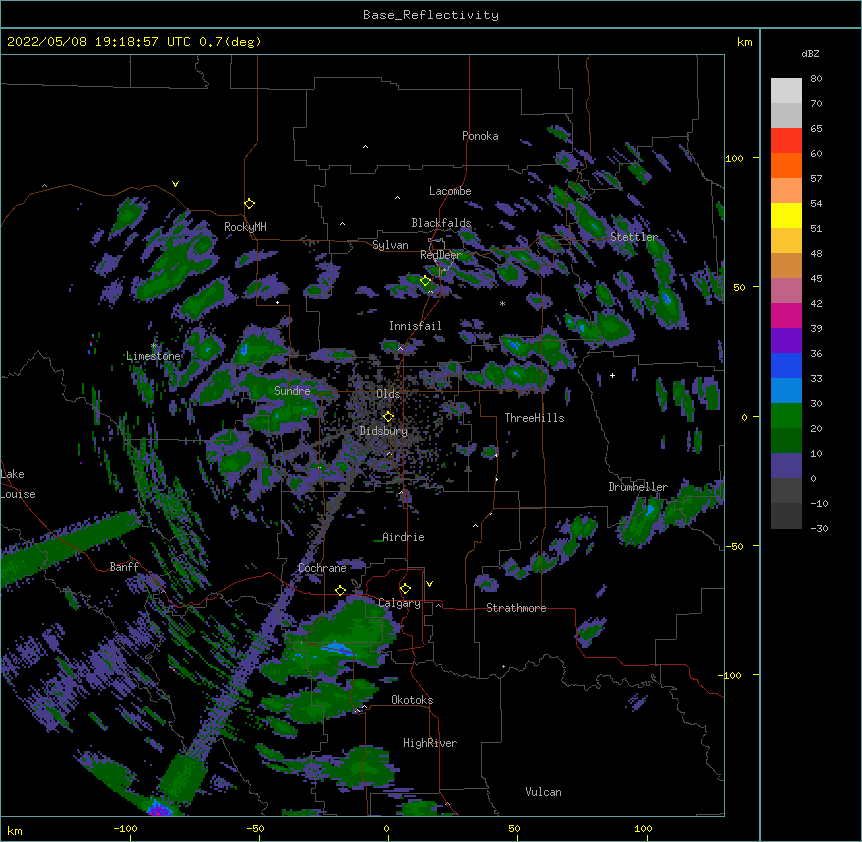Click the Okotoks label
862x842 pixels.
pos(412,700)
